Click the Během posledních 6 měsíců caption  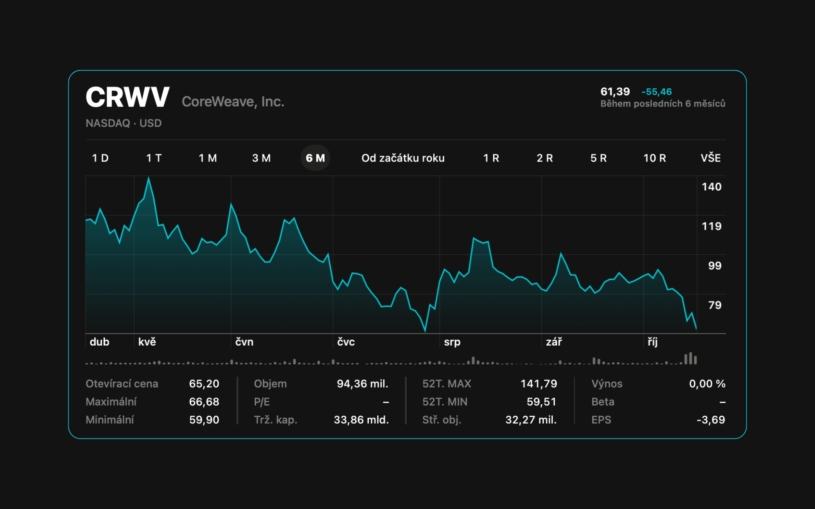pyautogui.click(x=663, y=104)
